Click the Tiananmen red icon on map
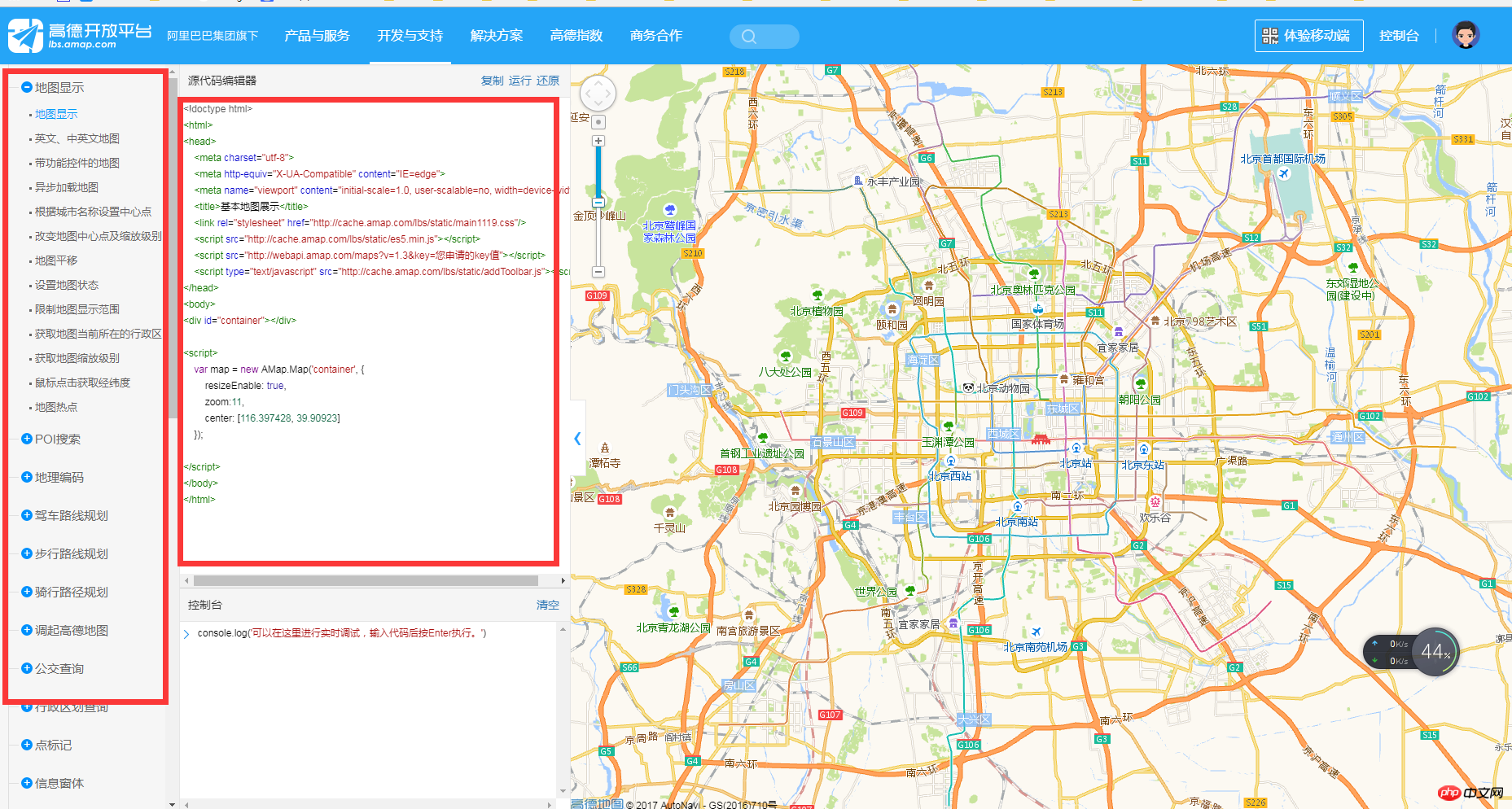The width and height of the screenshot is (1512, 809). click(1041, 439)
